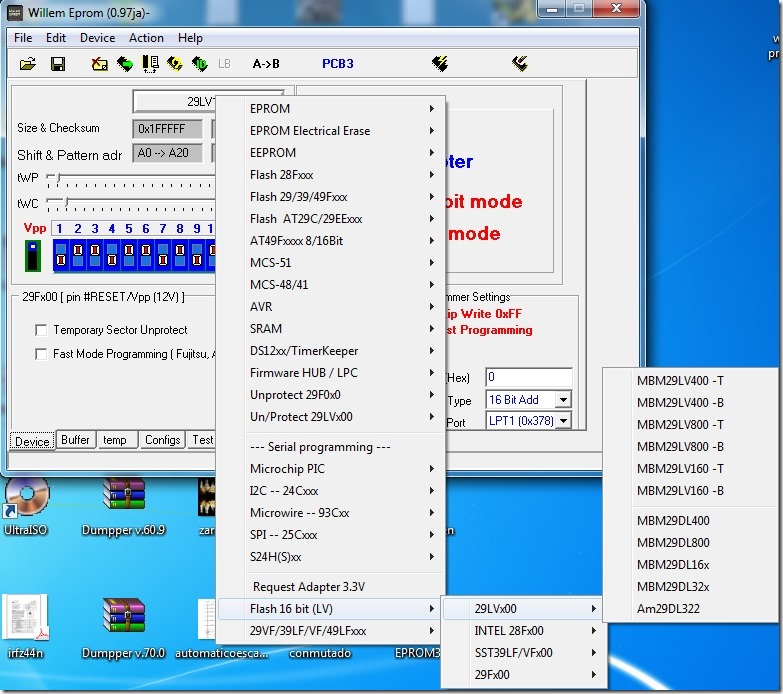Click the PCB3 toolbar button
The height and width of the screenshot is (694, 783).
(338, 64)
